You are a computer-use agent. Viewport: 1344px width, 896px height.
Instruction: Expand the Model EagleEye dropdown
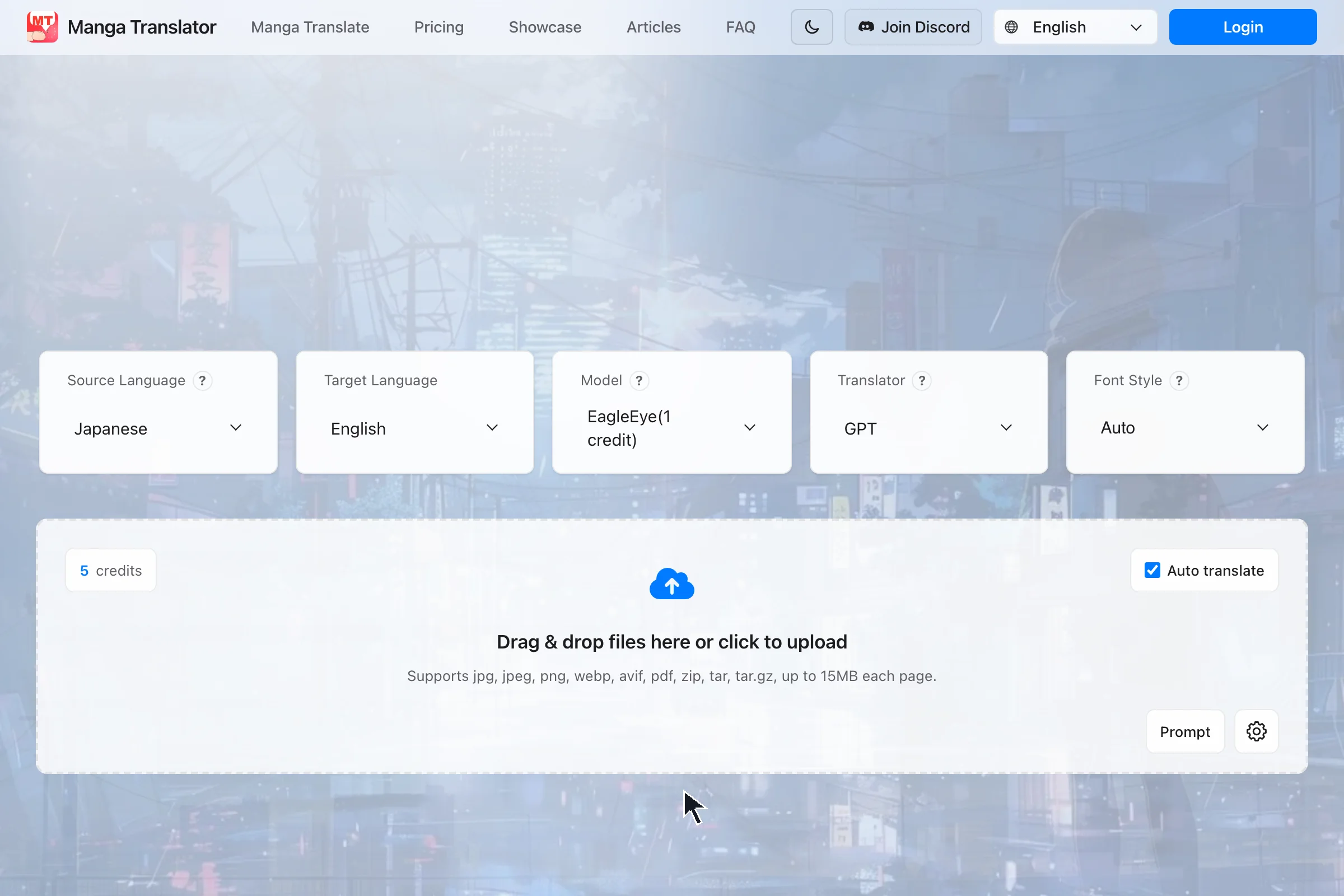tap(672, 428)
